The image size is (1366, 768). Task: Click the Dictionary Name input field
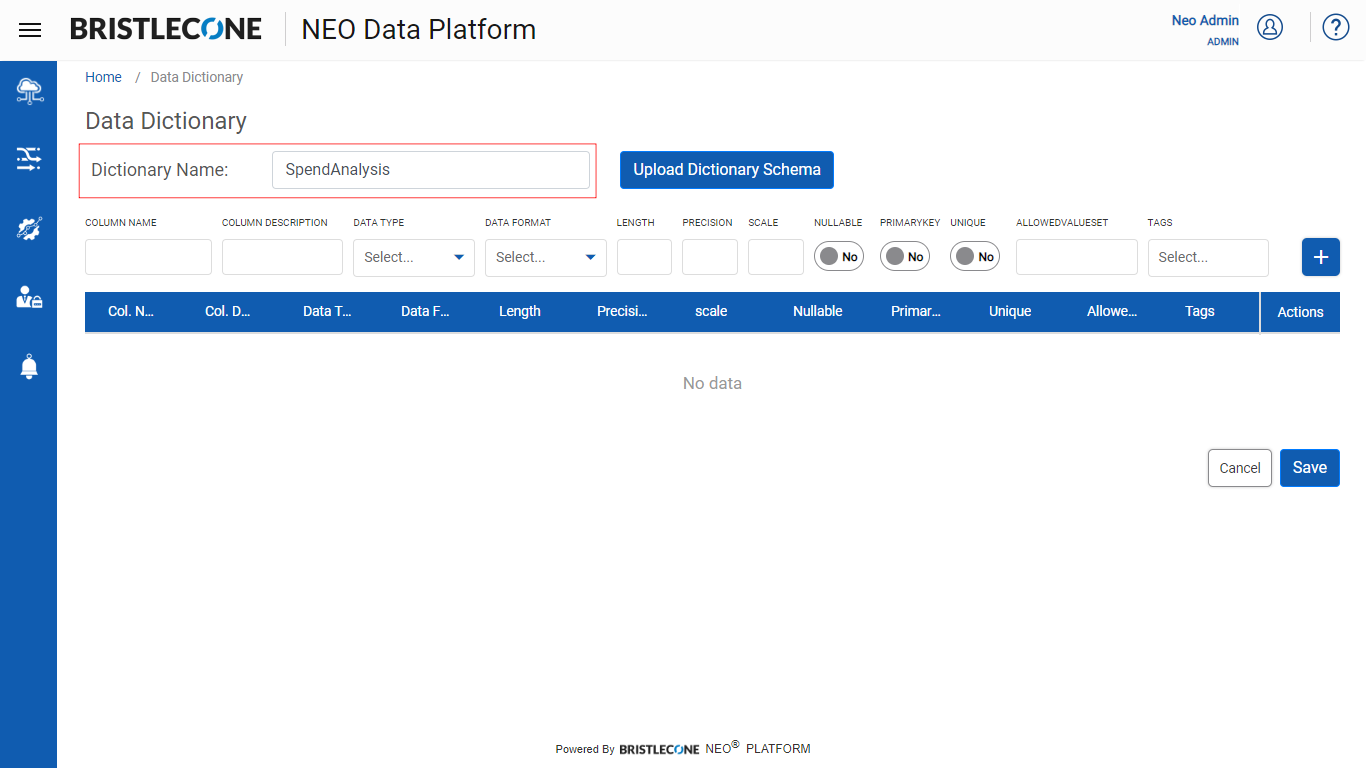pyautogui.click(x=431, y=170)
